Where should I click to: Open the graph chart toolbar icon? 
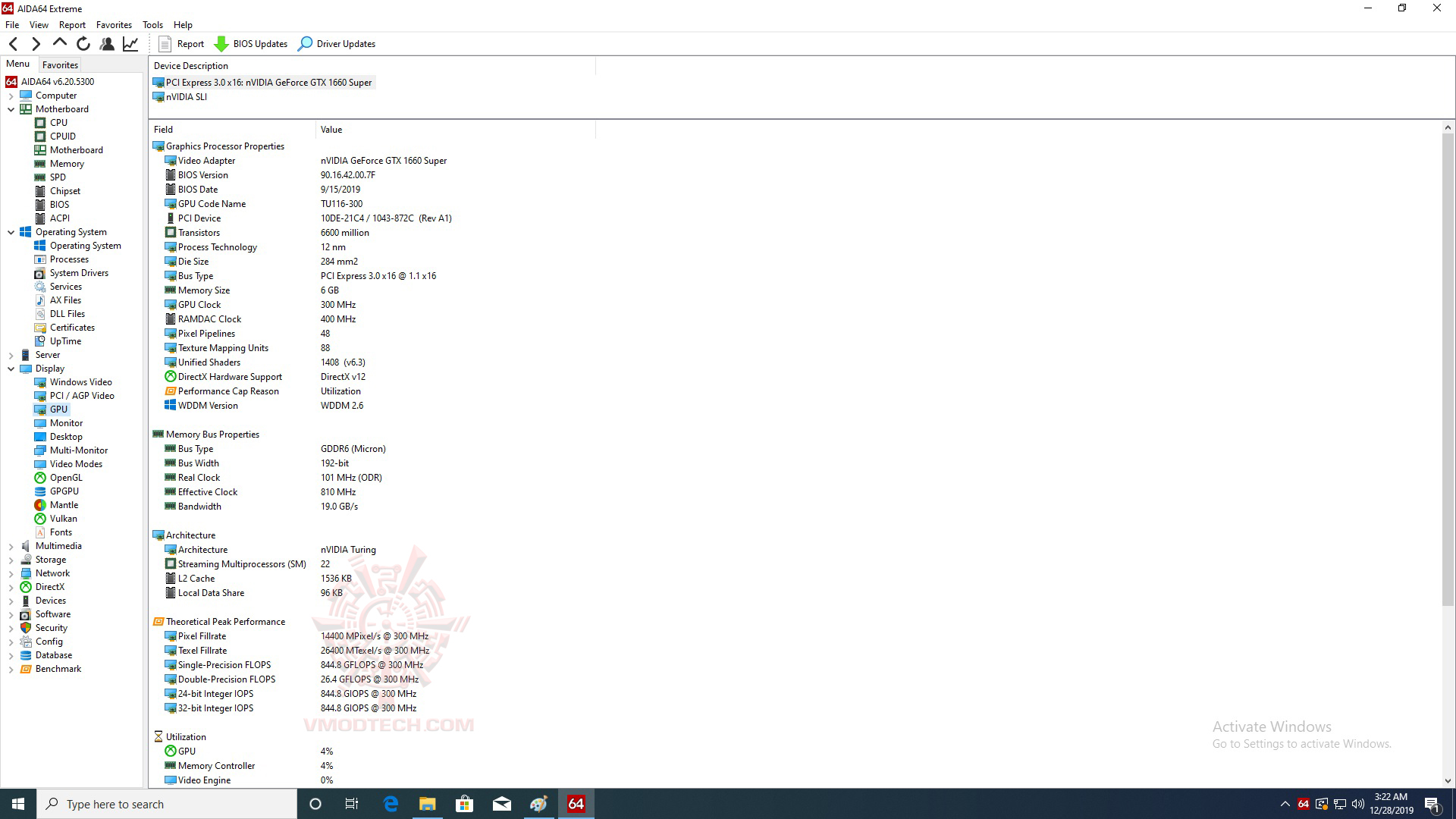point(130,44)
